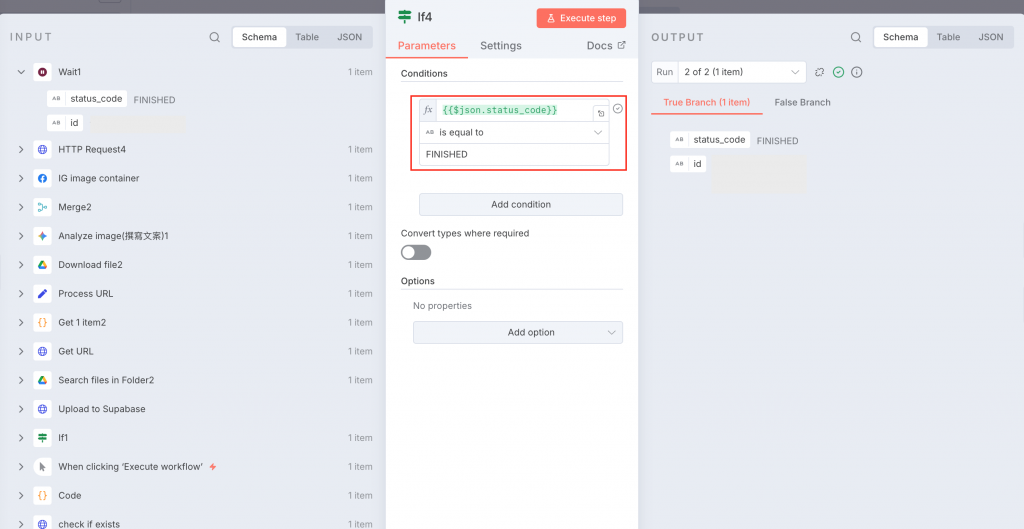Click the If4 node title icon
The image size is (1024, 529).
click(405, 17)
